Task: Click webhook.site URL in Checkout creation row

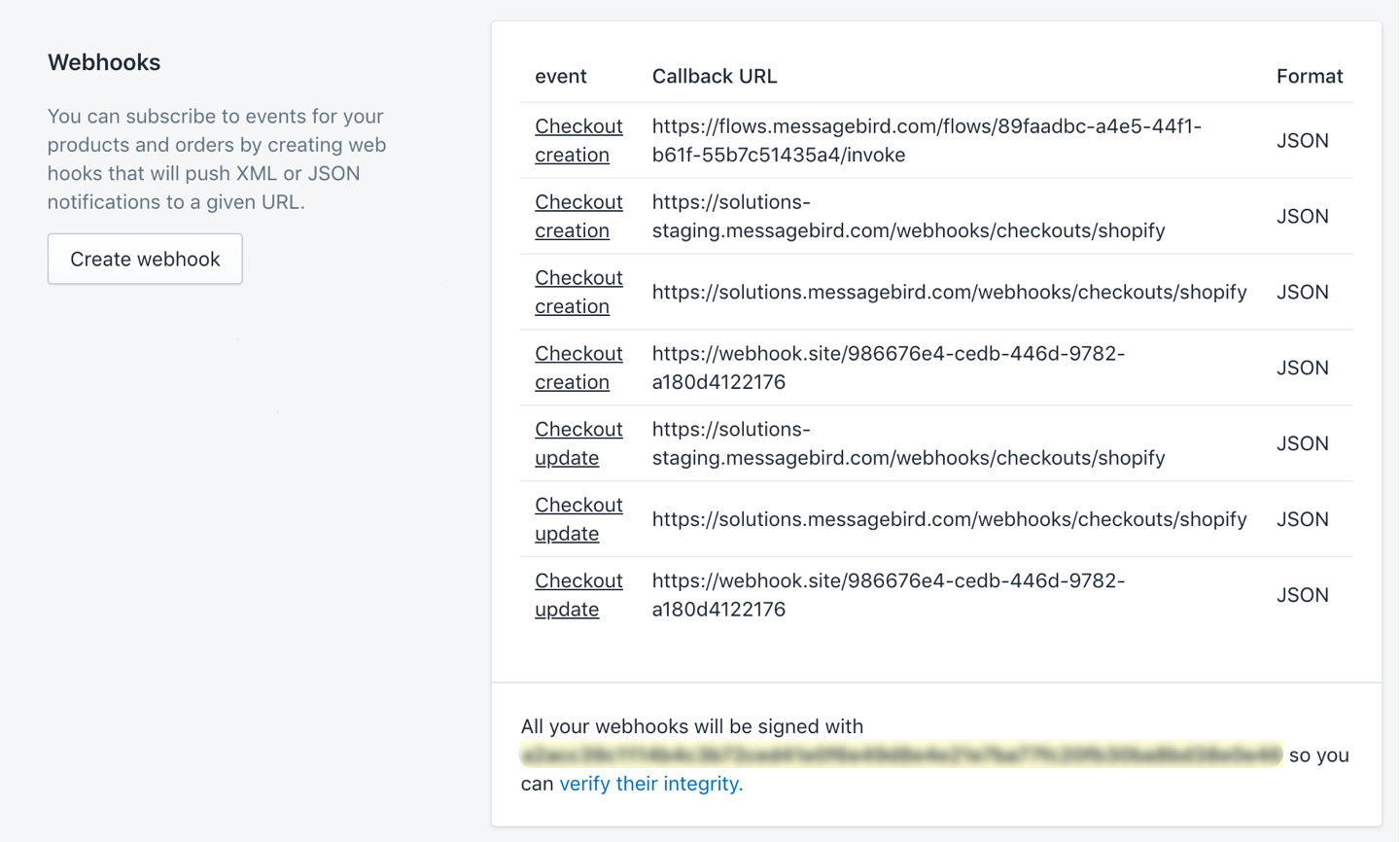Action: tap(888, 368)
